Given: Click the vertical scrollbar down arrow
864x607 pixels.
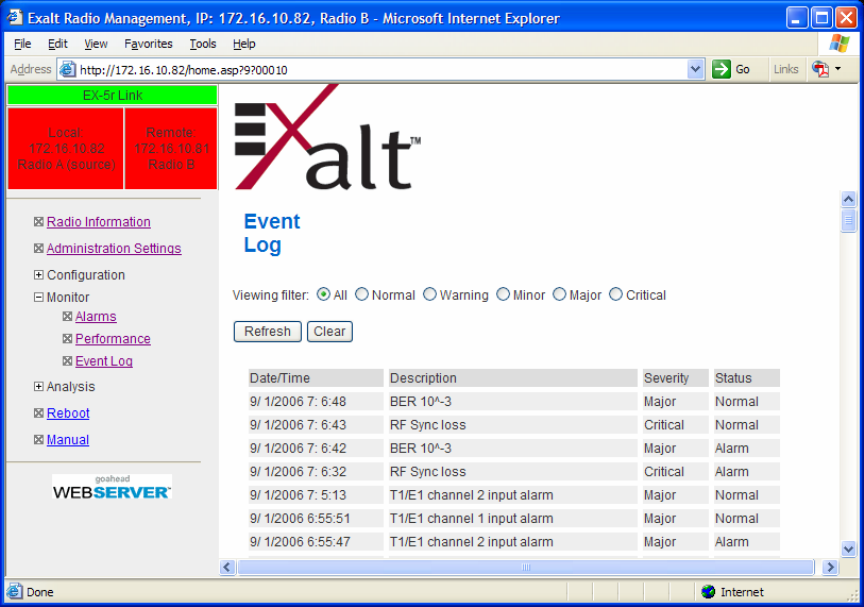Looking at the screenshot, I should point(849,549).
